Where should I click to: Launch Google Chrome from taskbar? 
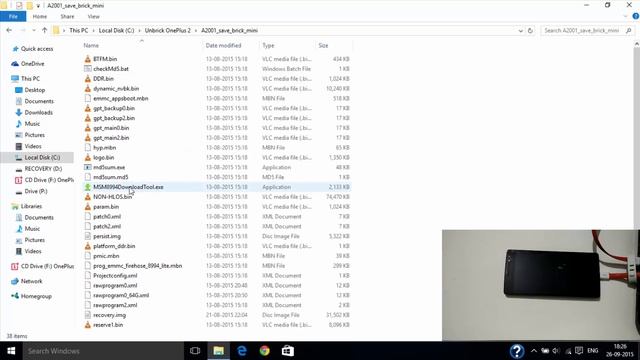264,351
